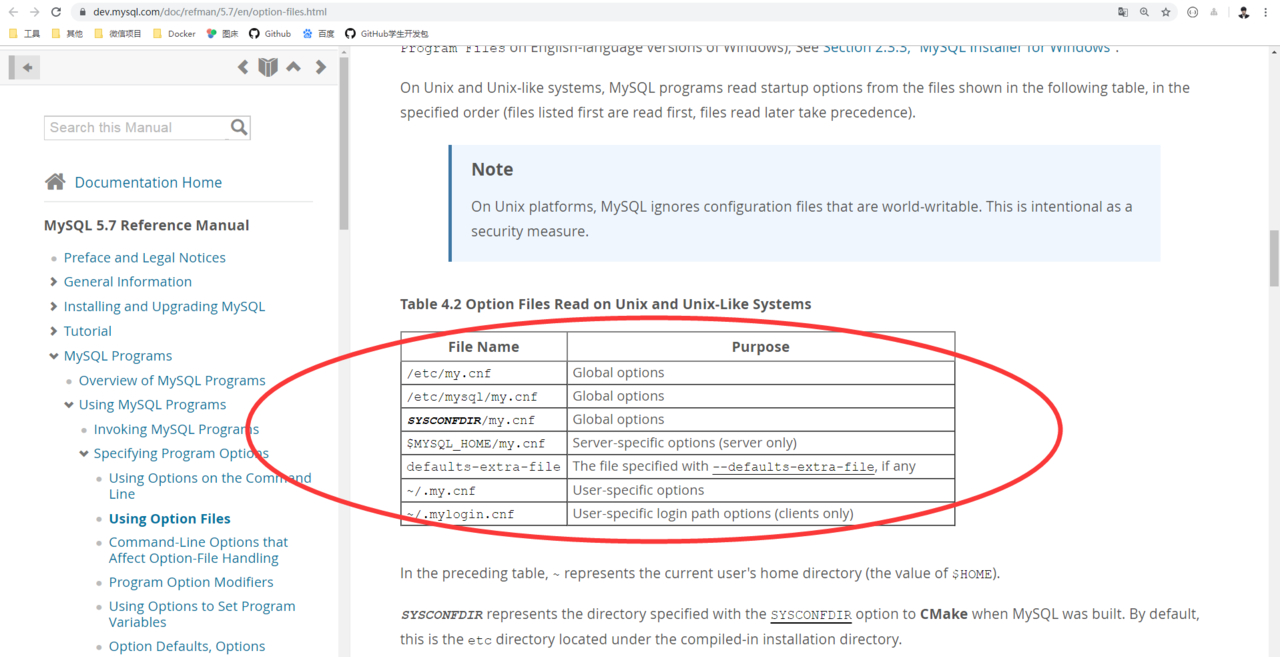Go up one level in manual
Image resolution: width=1280 pixels, height=657 pixels.
coord(294,67)
